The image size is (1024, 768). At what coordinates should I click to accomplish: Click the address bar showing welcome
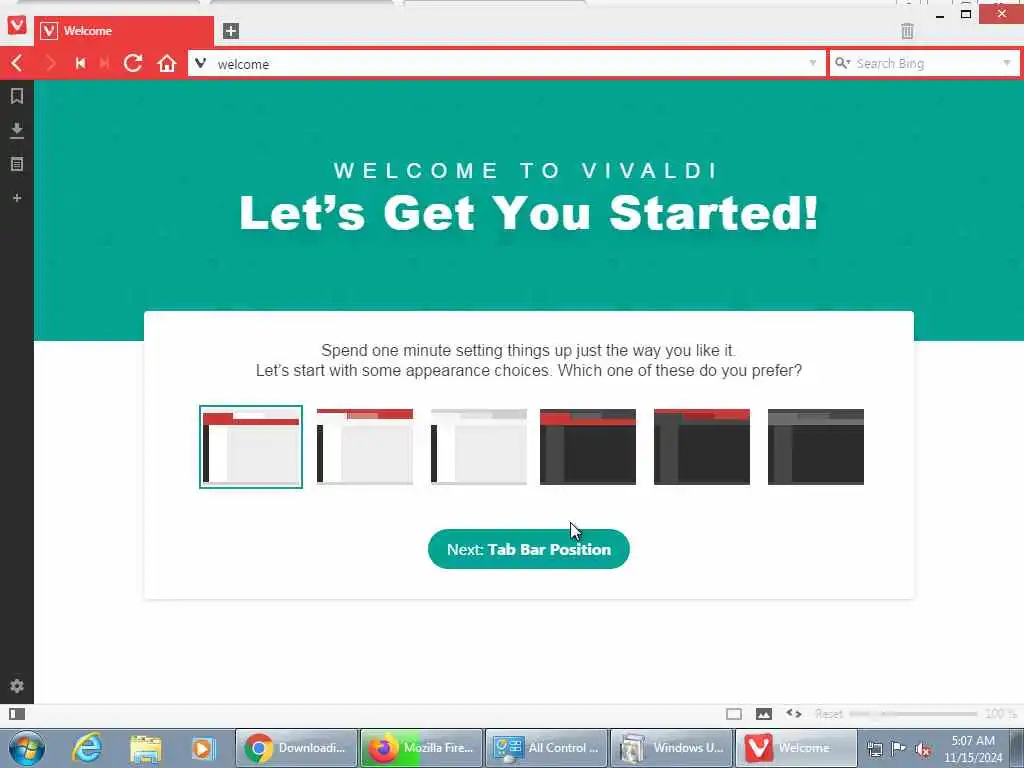[507, 64]
